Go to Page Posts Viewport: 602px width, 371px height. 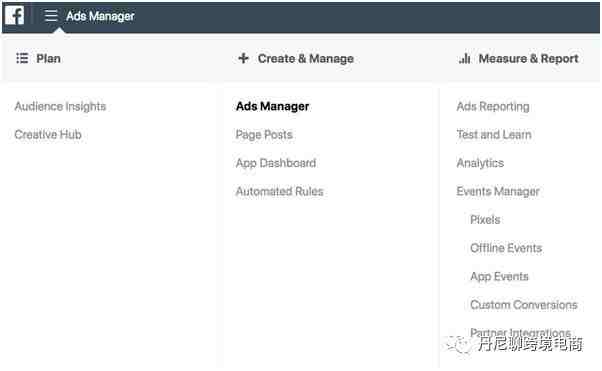264,135
